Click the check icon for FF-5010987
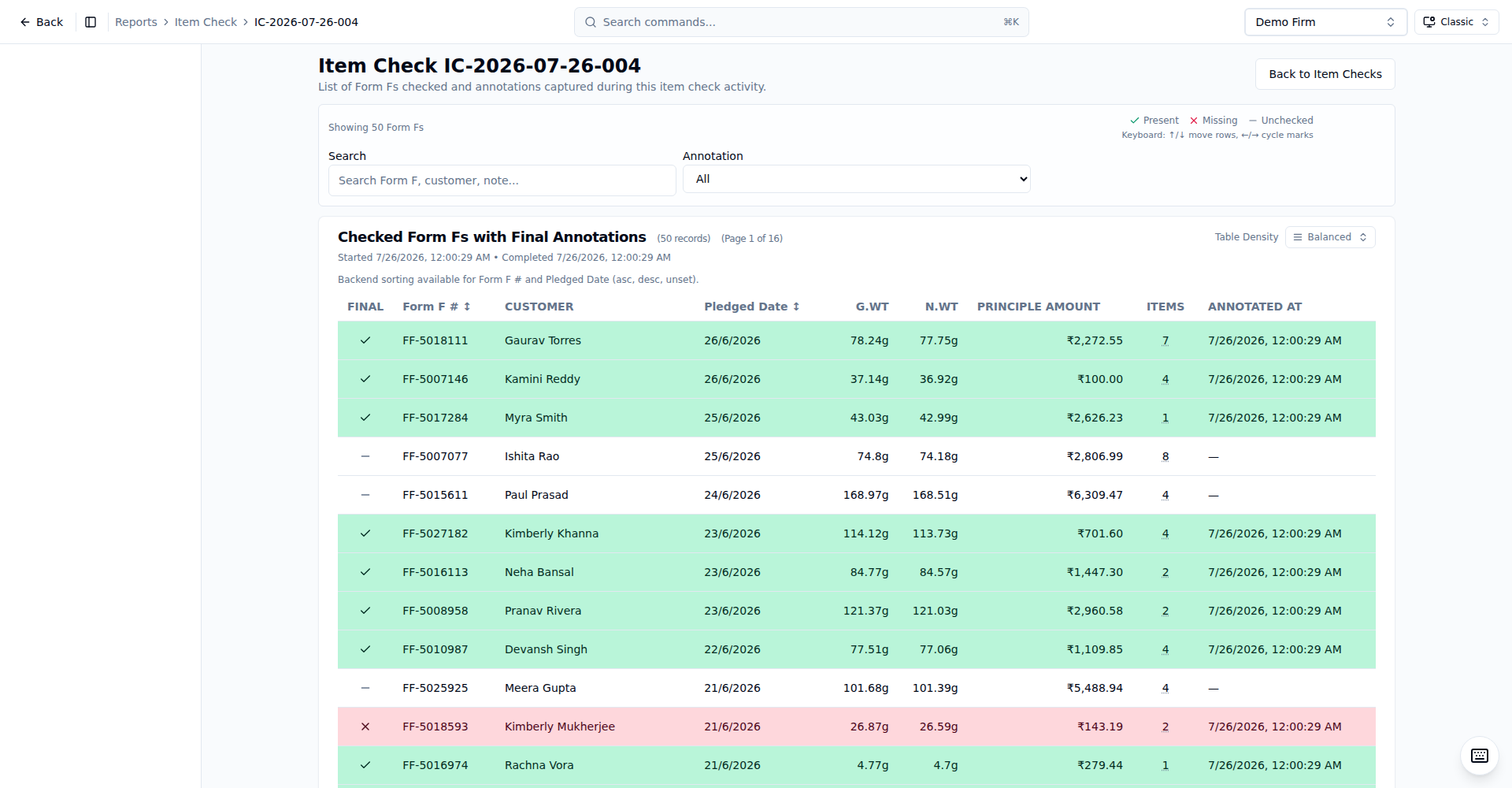The image size is (1512, 788). pos(365,649)
